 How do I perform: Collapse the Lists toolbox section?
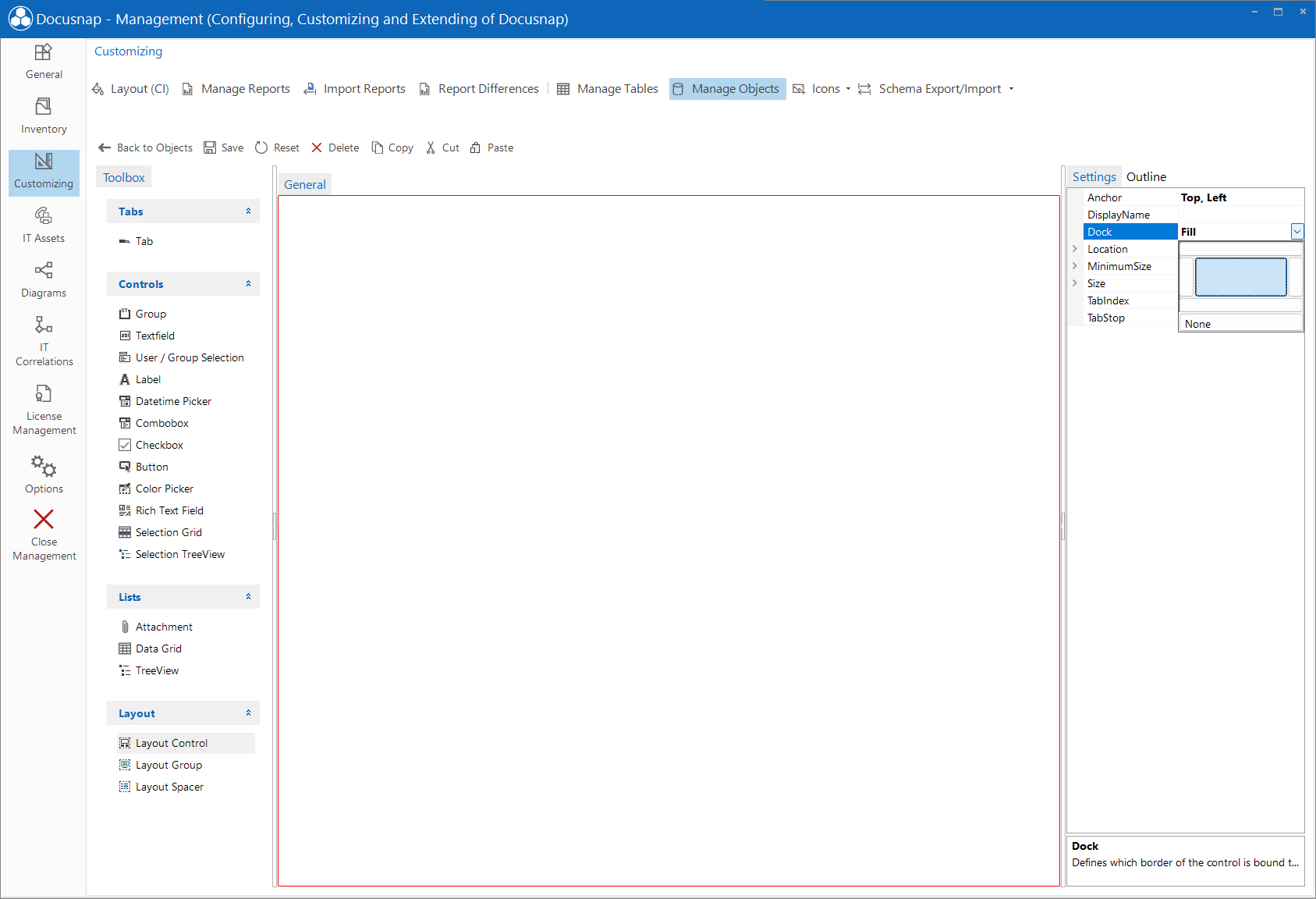[248, 597]
